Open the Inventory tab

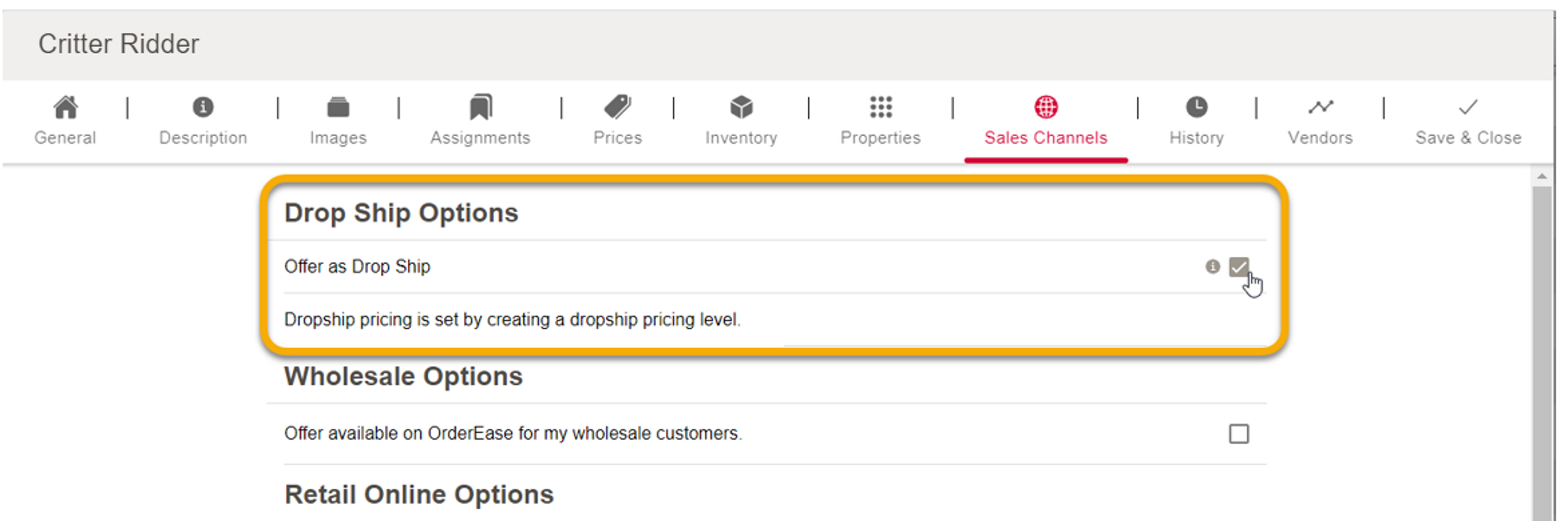click(x=740, y=138)
